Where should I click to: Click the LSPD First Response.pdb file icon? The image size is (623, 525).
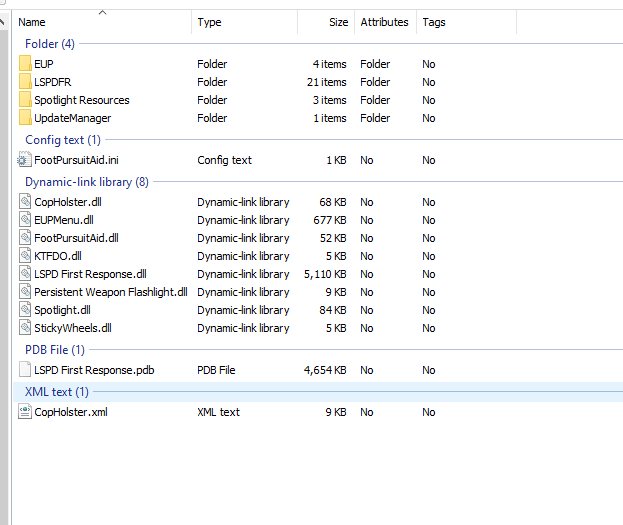click(25, 370)
